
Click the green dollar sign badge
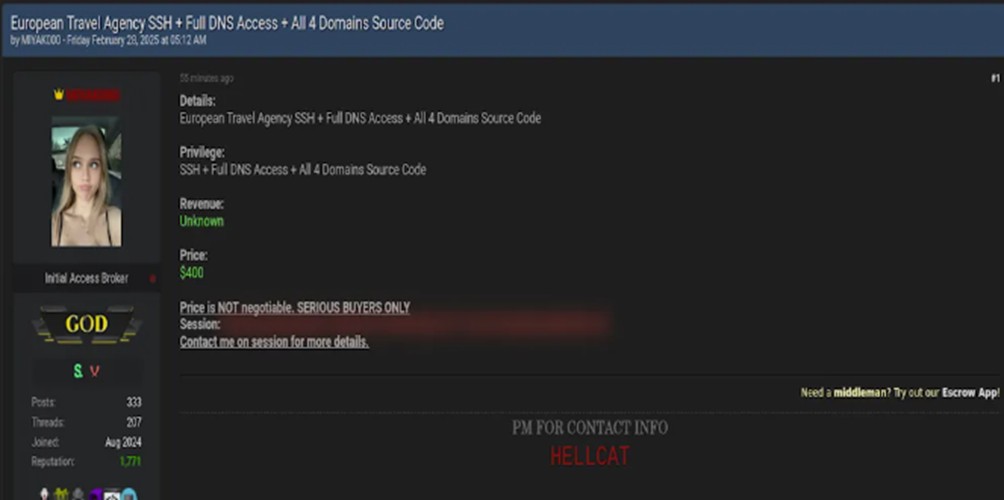(x=78, y=371)
